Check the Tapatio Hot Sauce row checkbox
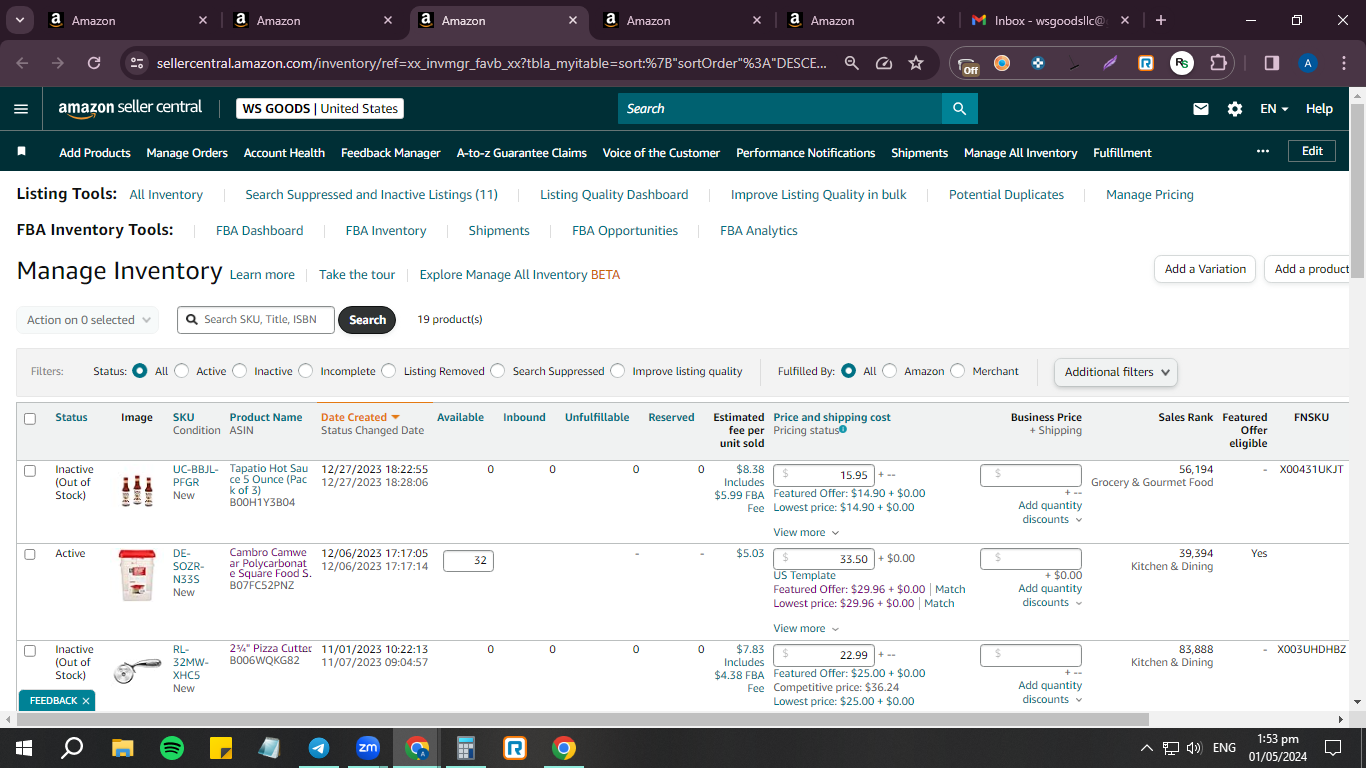Screen dimensions: 1366x768 coord(30,470)
